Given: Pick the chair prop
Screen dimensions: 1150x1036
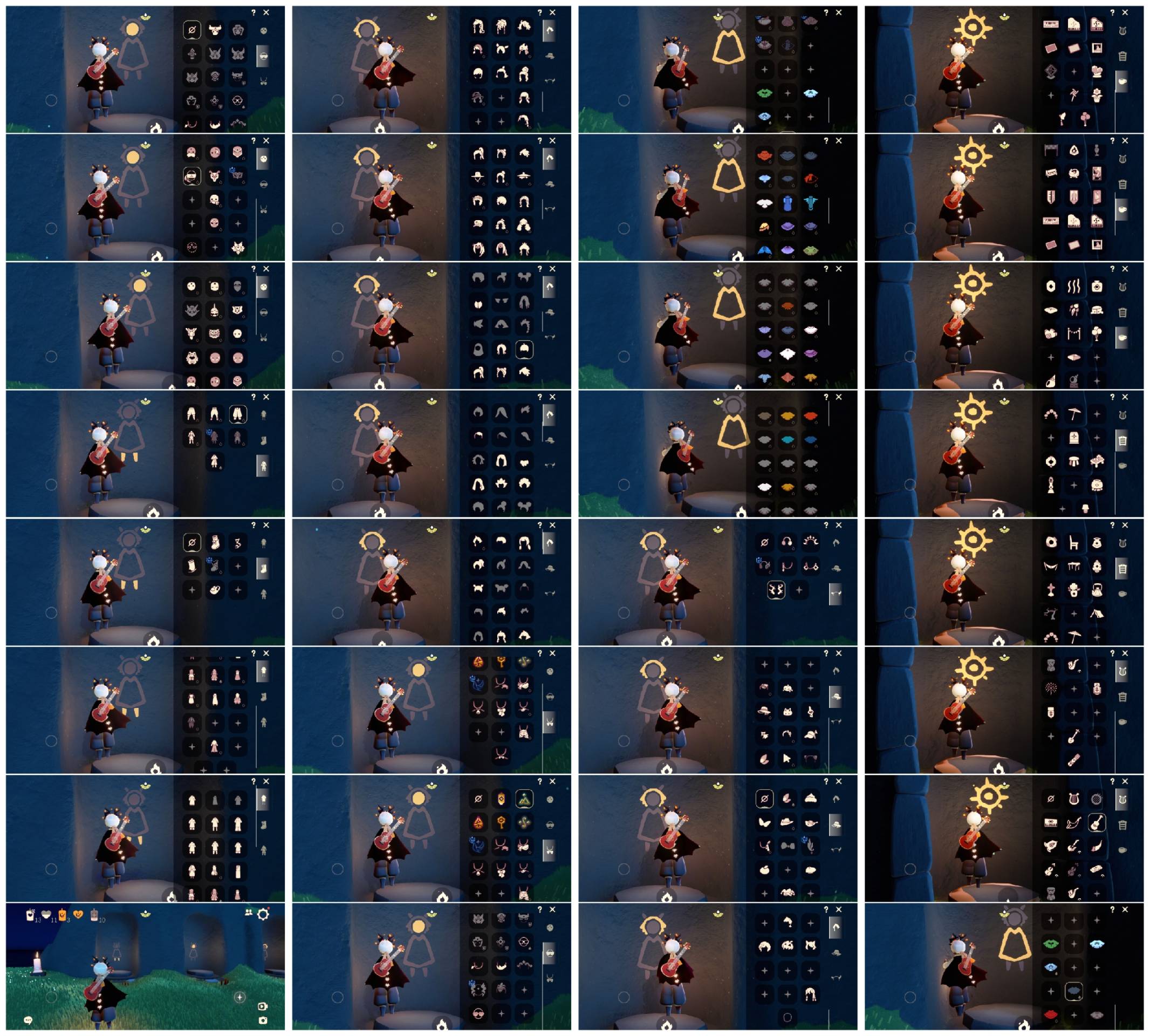Looking at the screenshot, I should click(1074, 543).
